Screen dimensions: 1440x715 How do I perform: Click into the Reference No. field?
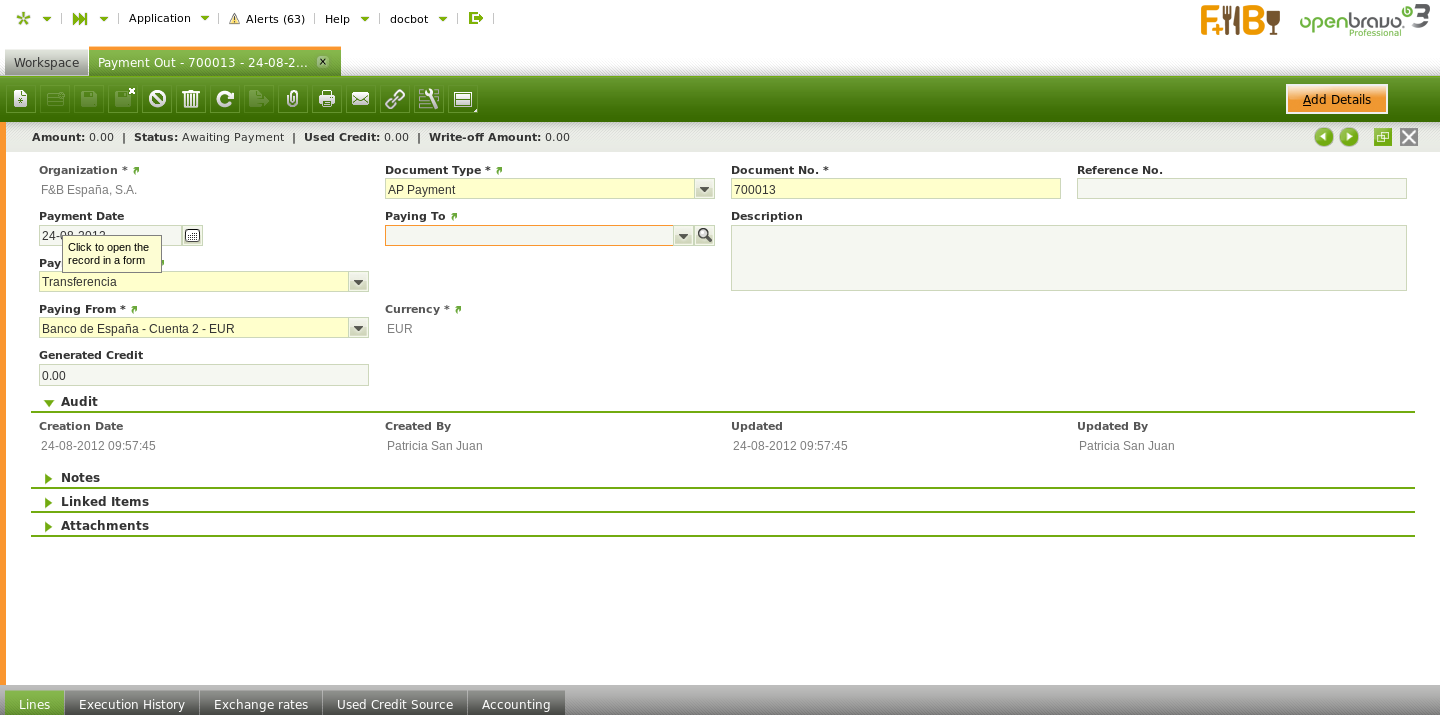point(1241,190)
